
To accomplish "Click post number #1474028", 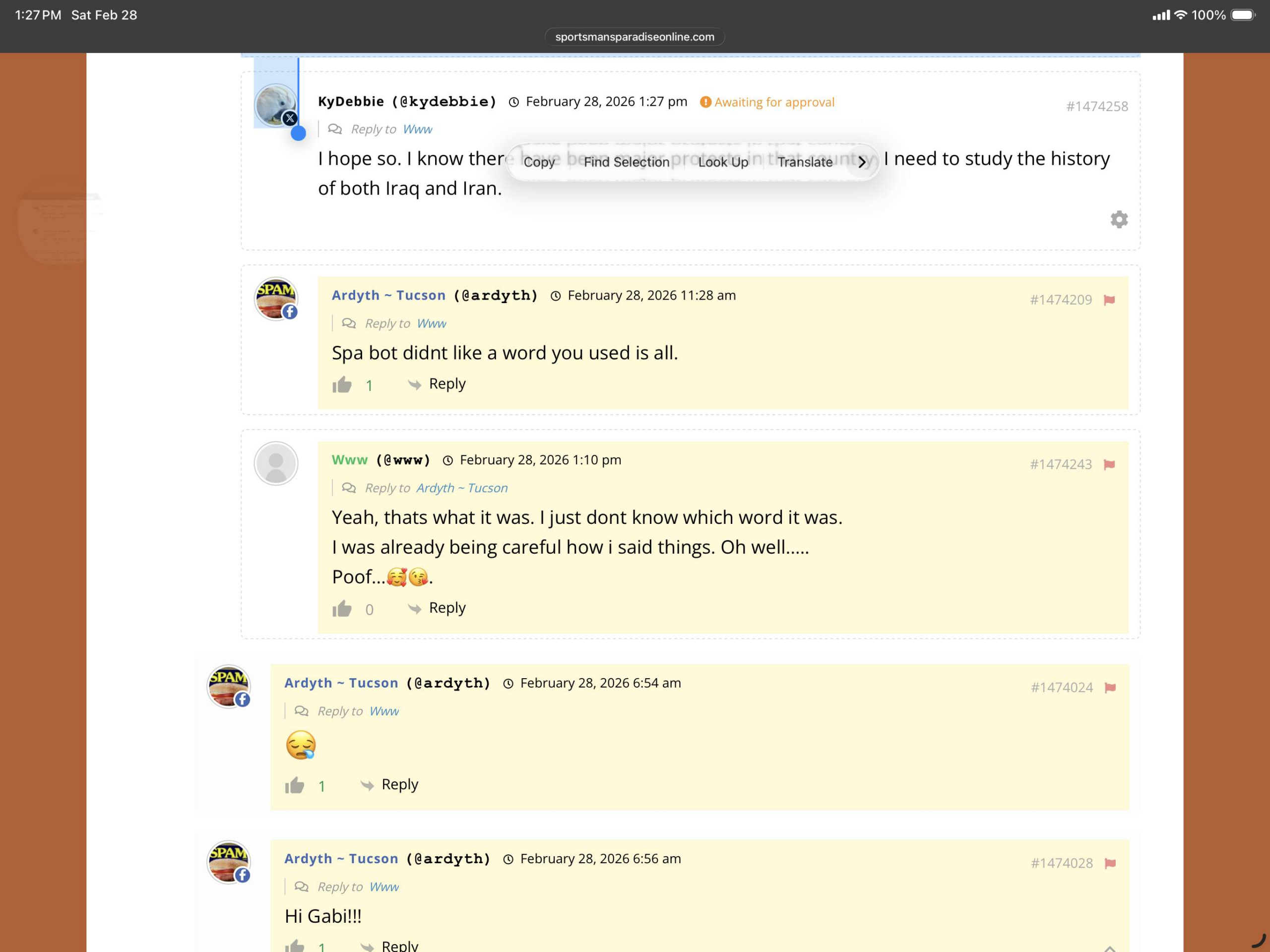I will click(x=1062, y=864).
